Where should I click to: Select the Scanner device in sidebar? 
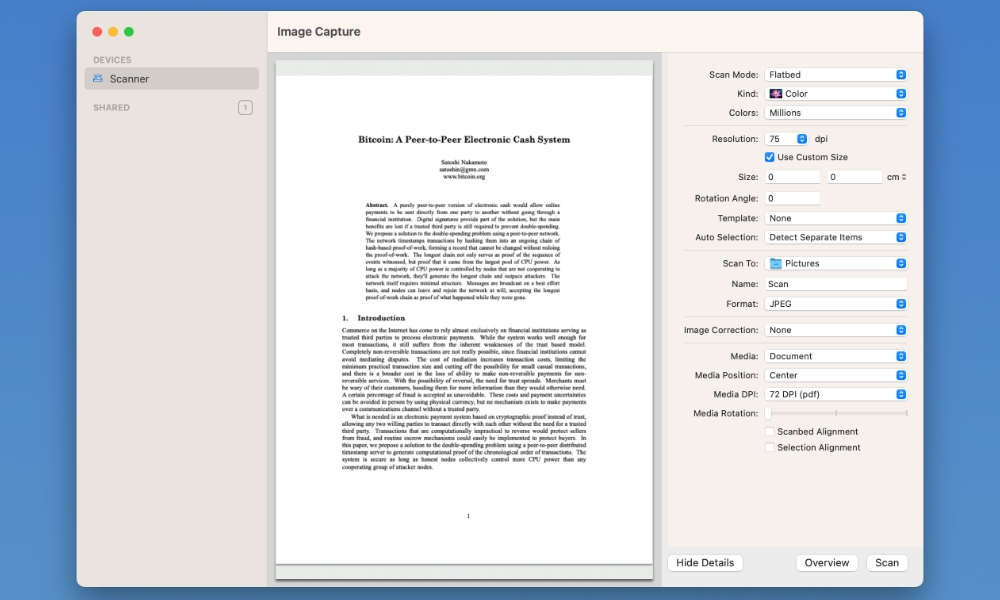[x=172, y=78]
